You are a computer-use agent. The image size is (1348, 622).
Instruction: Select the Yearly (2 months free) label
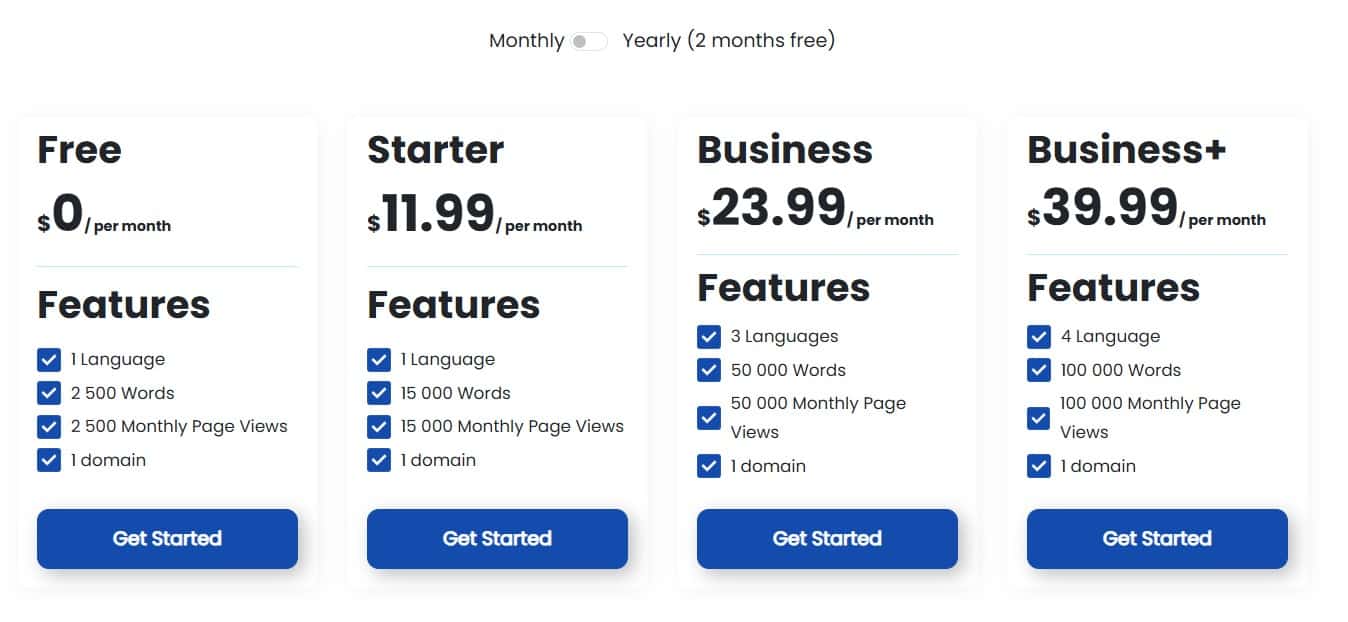728,41
